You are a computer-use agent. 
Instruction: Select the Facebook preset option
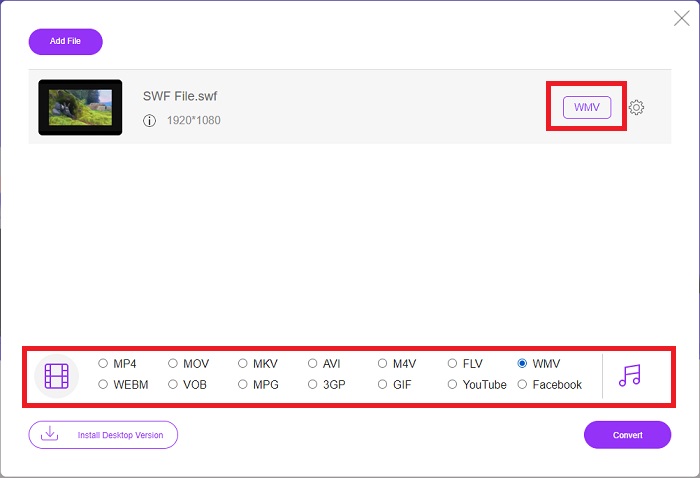click(522, 384)
